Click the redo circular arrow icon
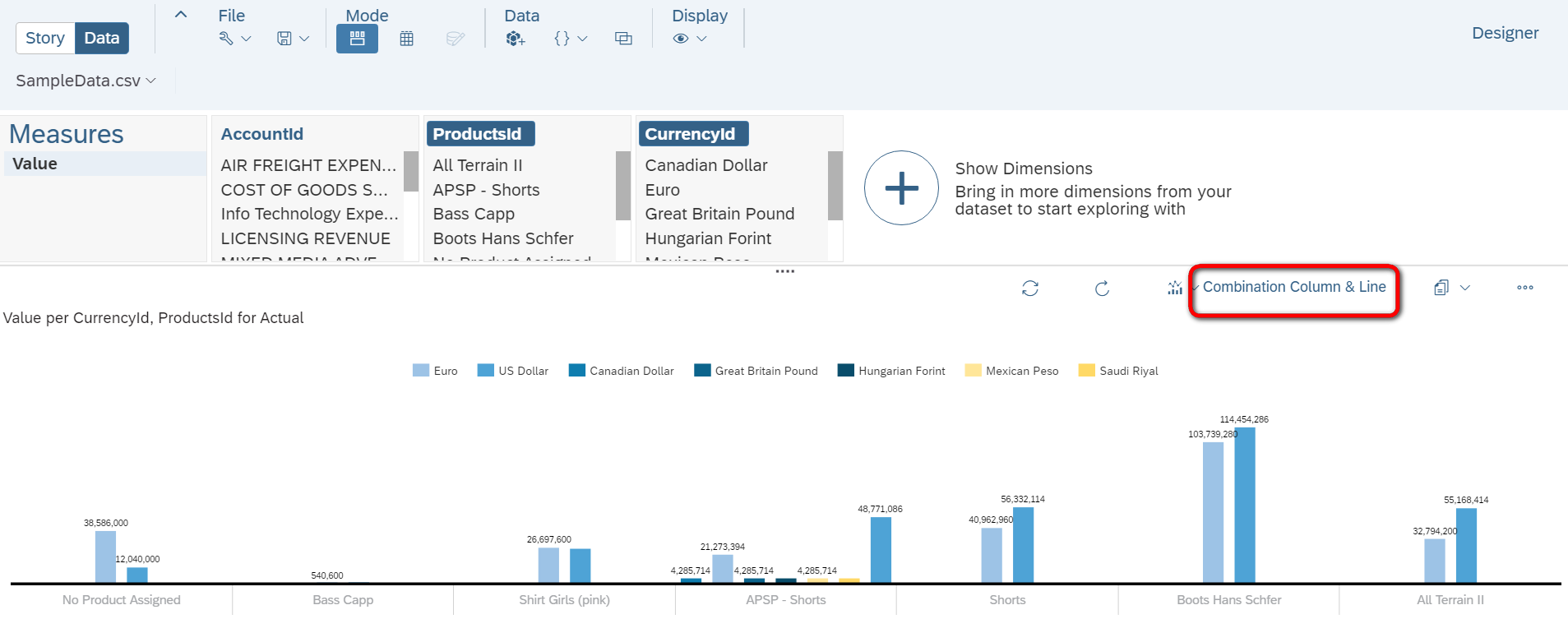The image size is (1568, 619). tap(1103, 288)
